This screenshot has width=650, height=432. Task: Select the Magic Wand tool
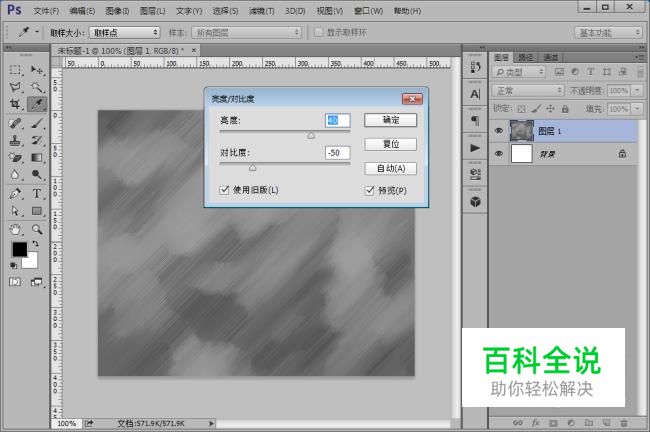click(36, 87)
